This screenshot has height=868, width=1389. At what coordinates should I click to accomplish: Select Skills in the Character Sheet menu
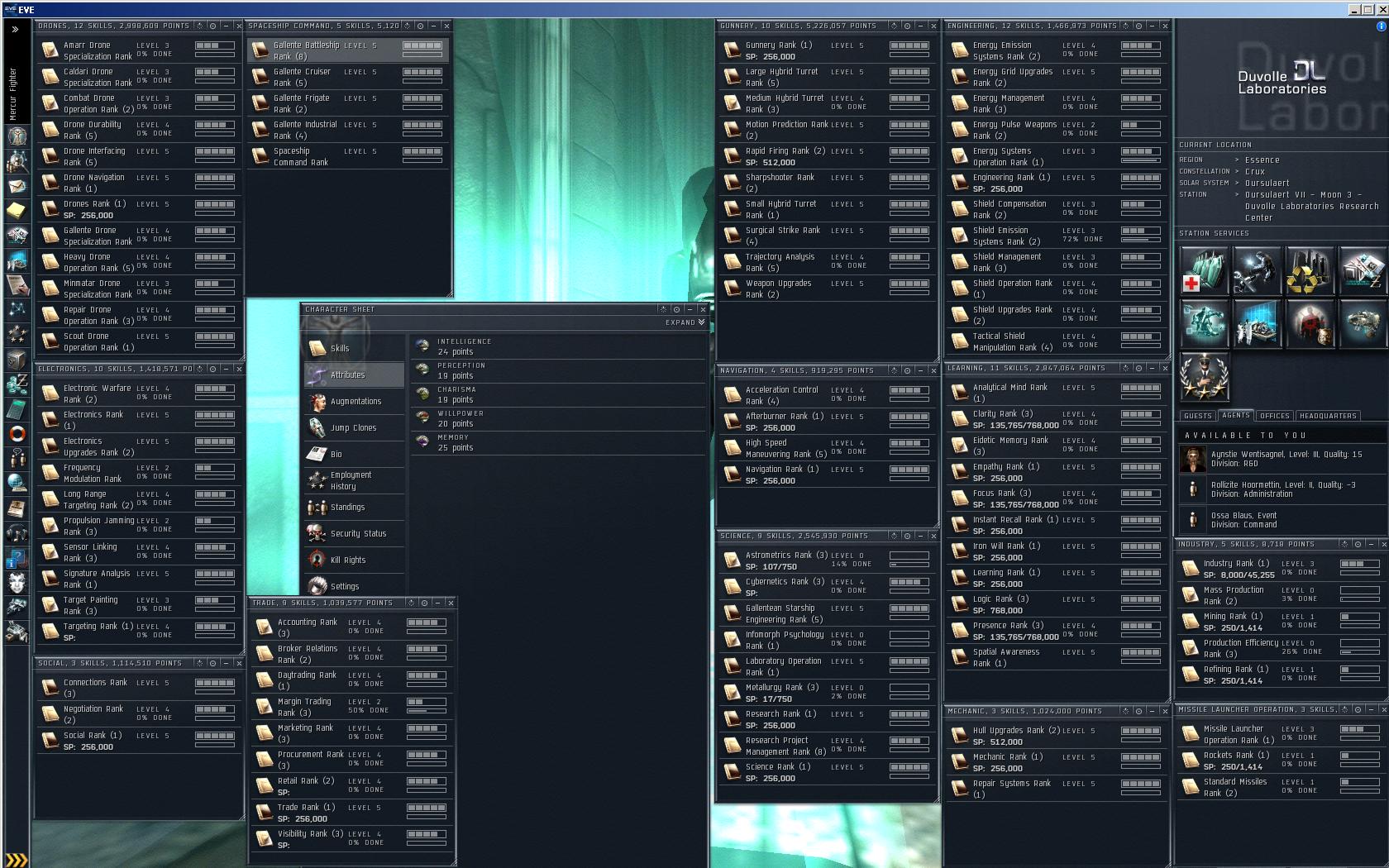click(354, 348)
